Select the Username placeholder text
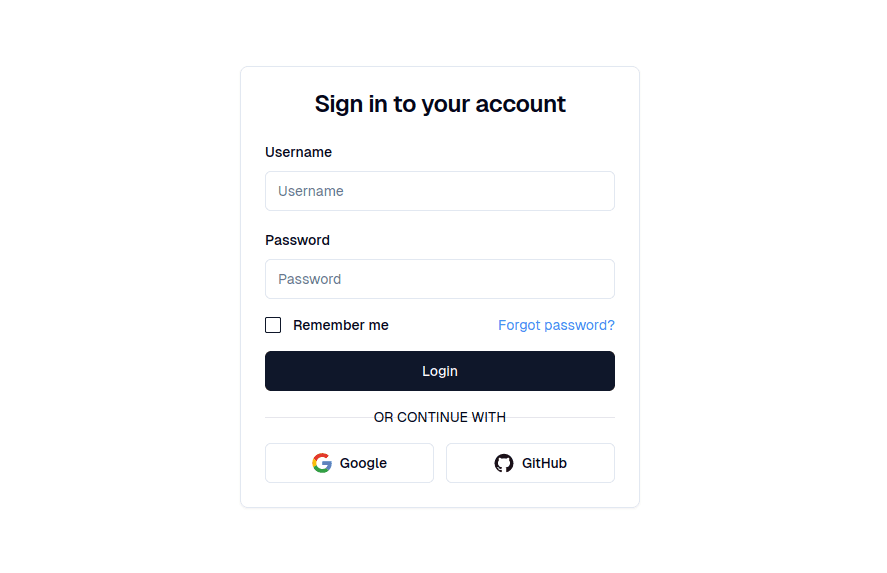 click(x=311, y=191)
